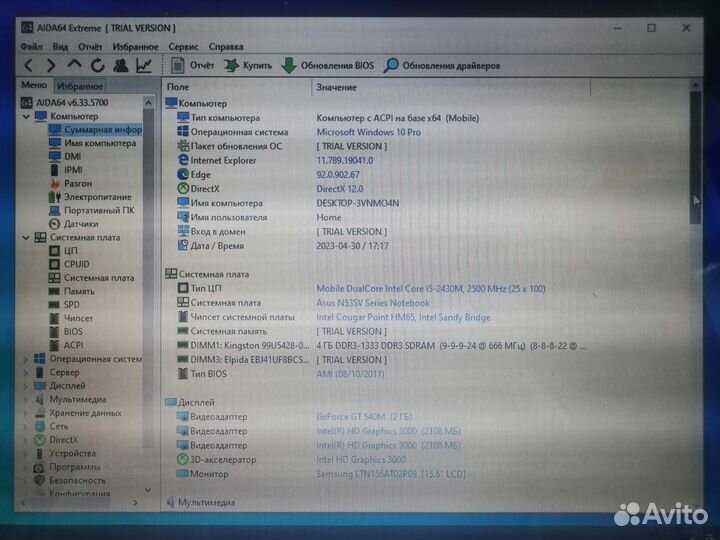Expand the Хранение данных tree node
Screen dimensions: 720x540
coord(26,413)
